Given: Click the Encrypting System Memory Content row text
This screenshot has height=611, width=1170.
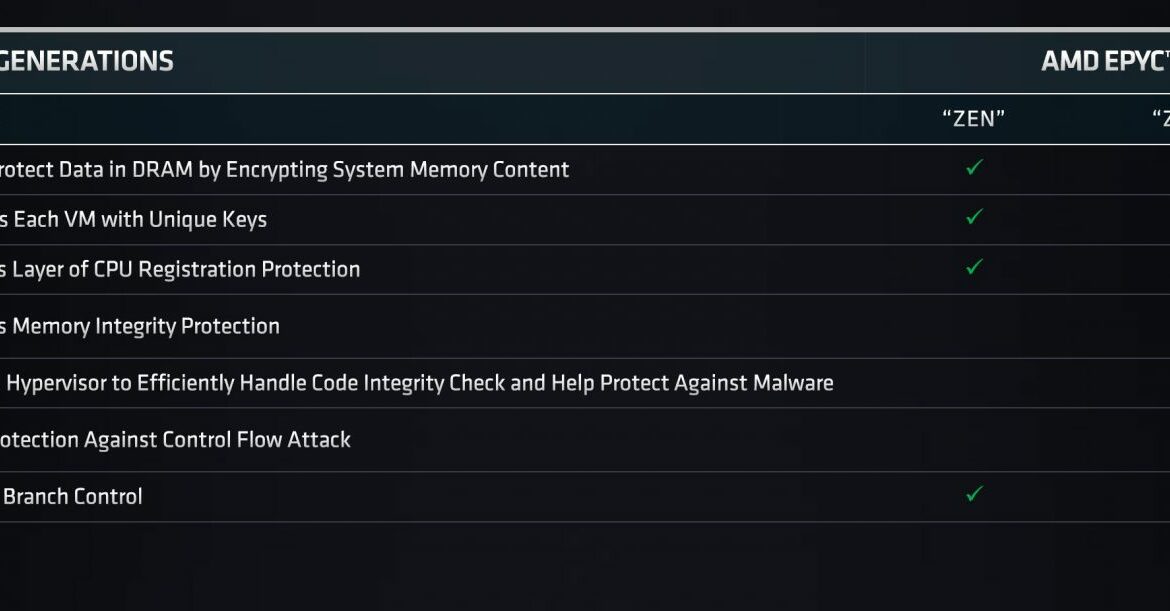Looking at the screenshot, I should pos(284,170).
